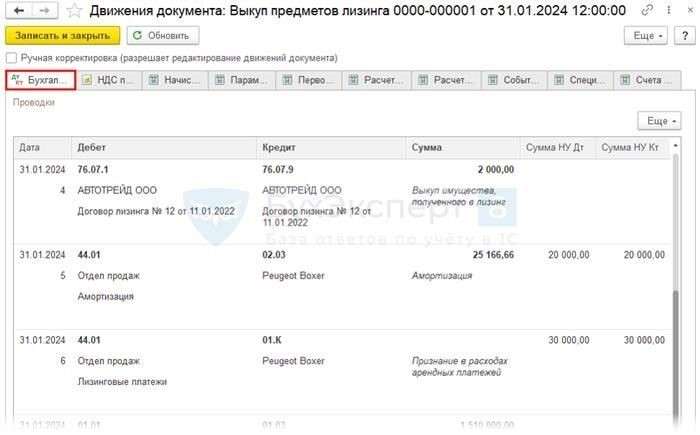Click the amount 2 000,00
700x435 pixels.
pos(496,170)
